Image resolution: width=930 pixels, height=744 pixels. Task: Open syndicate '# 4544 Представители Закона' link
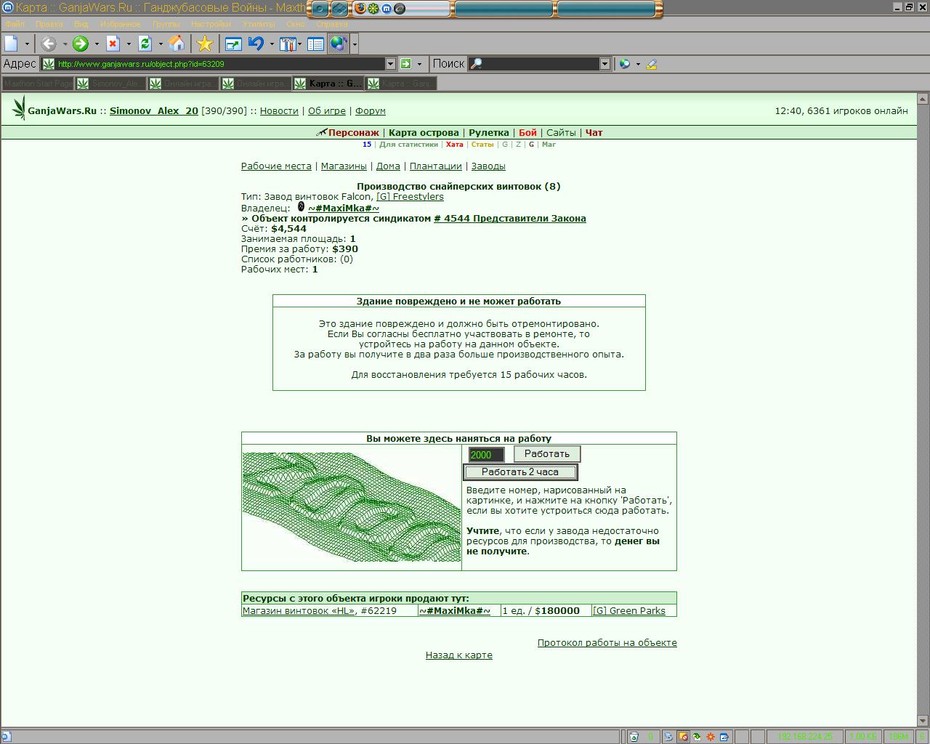click(509, 218)
